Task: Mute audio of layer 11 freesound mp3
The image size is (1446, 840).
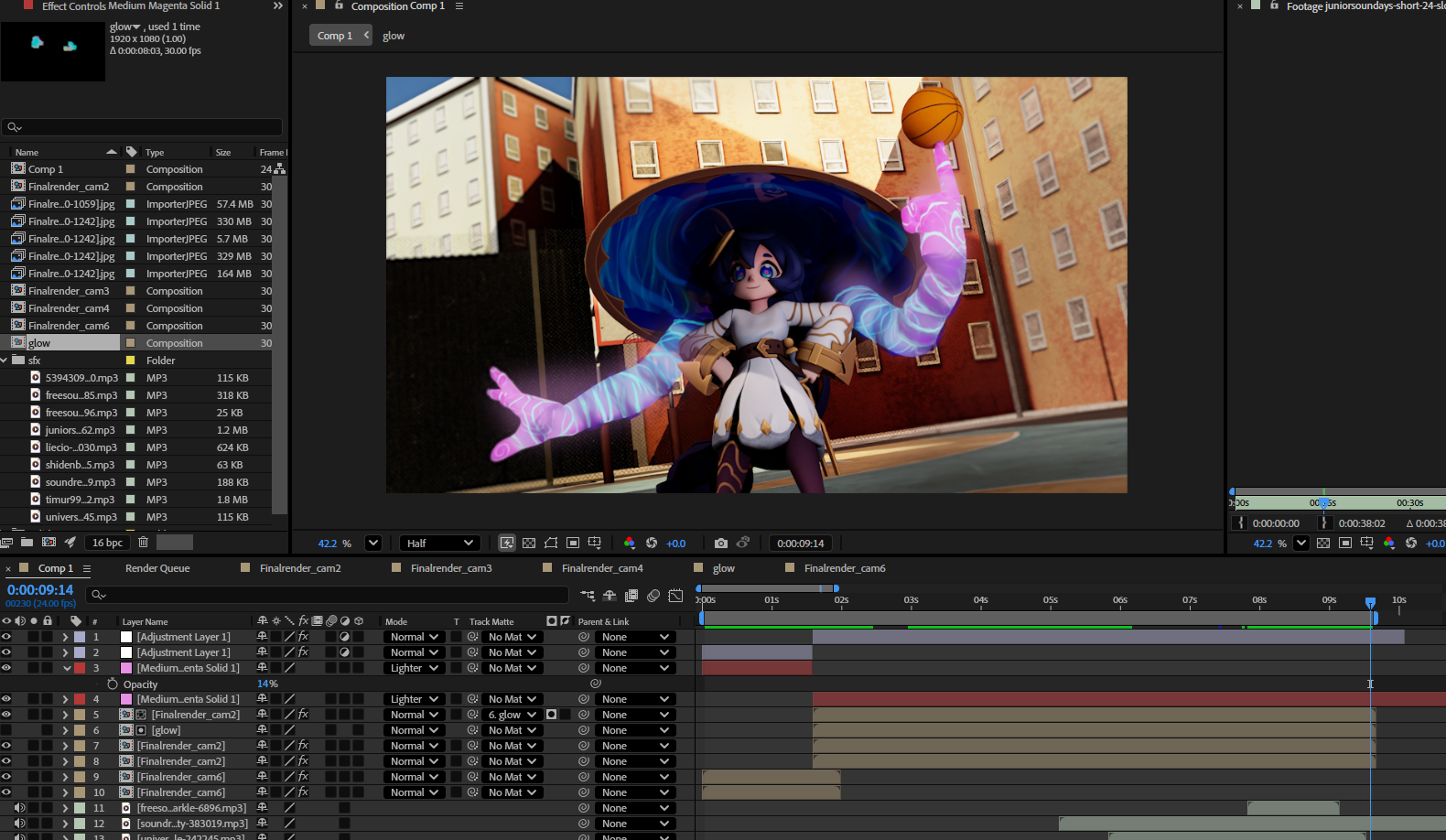Action: pos(19,808)
